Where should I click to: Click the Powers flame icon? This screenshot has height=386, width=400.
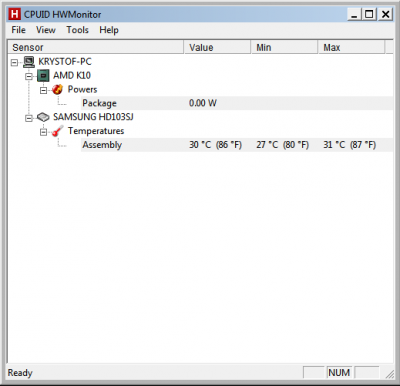click(58, 89)
